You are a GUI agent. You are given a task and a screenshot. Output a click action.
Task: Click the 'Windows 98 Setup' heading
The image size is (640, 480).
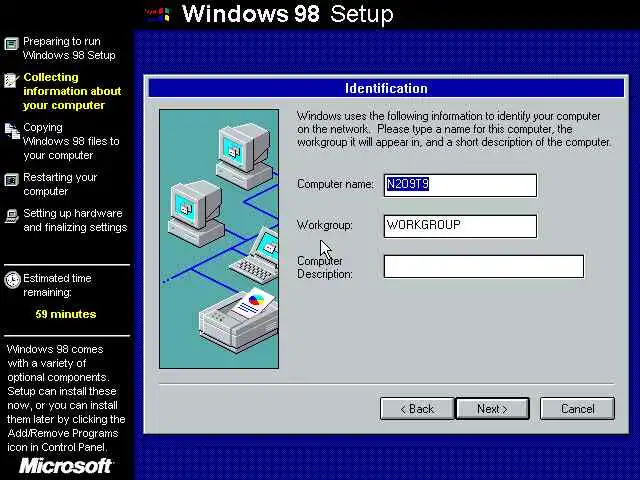[x=287, y=14]
